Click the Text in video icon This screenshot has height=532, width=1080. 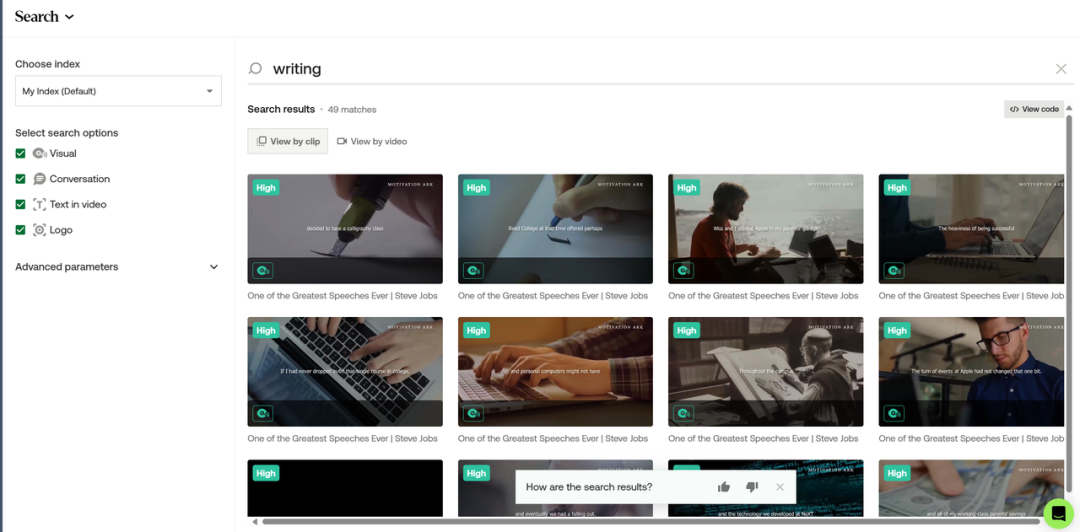pyautogui.click(x=39, y=205)
